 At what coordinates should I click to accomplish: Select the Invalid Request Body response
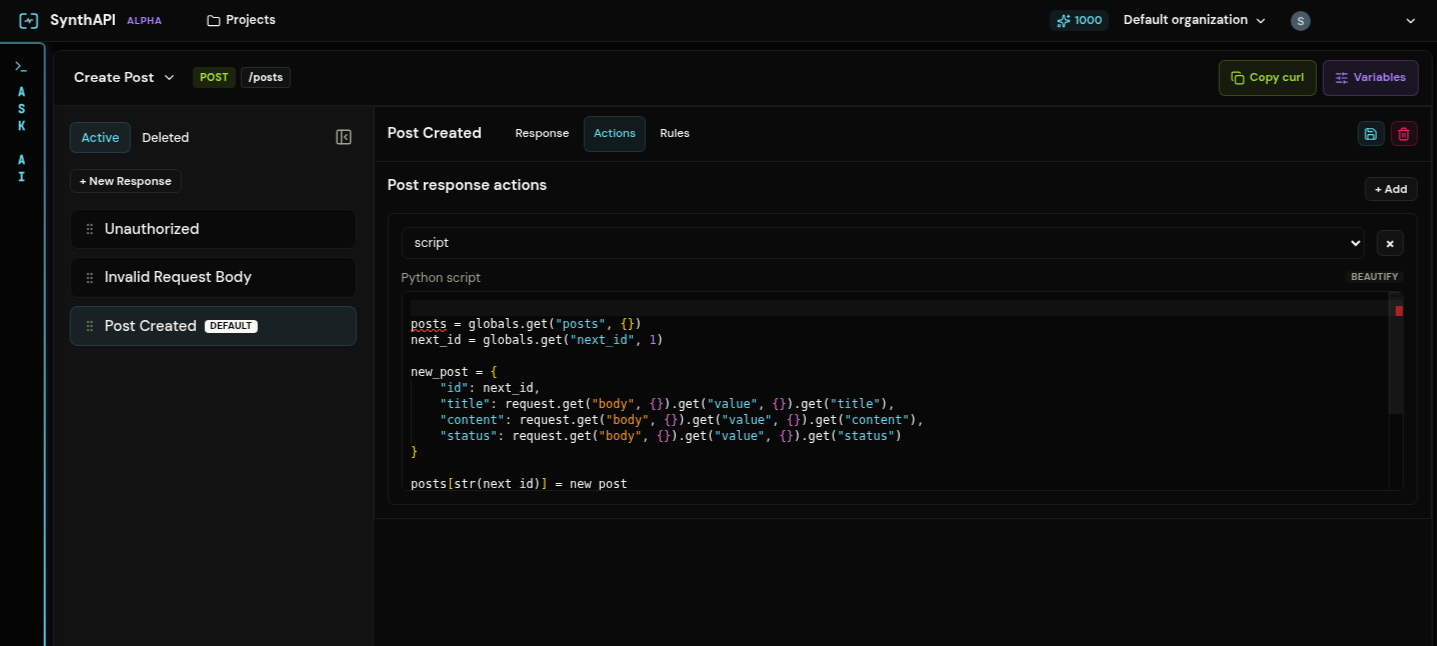pos(213,277)
